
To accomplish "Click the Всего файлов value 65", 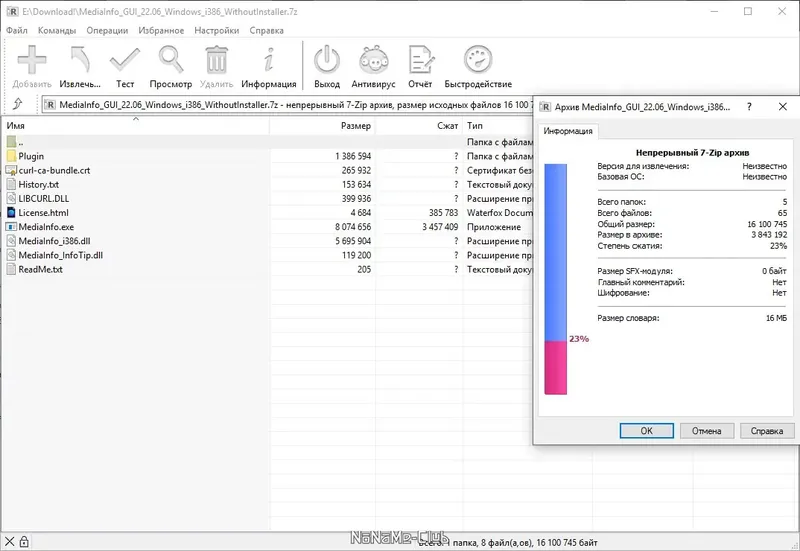I will click(782, 213).
